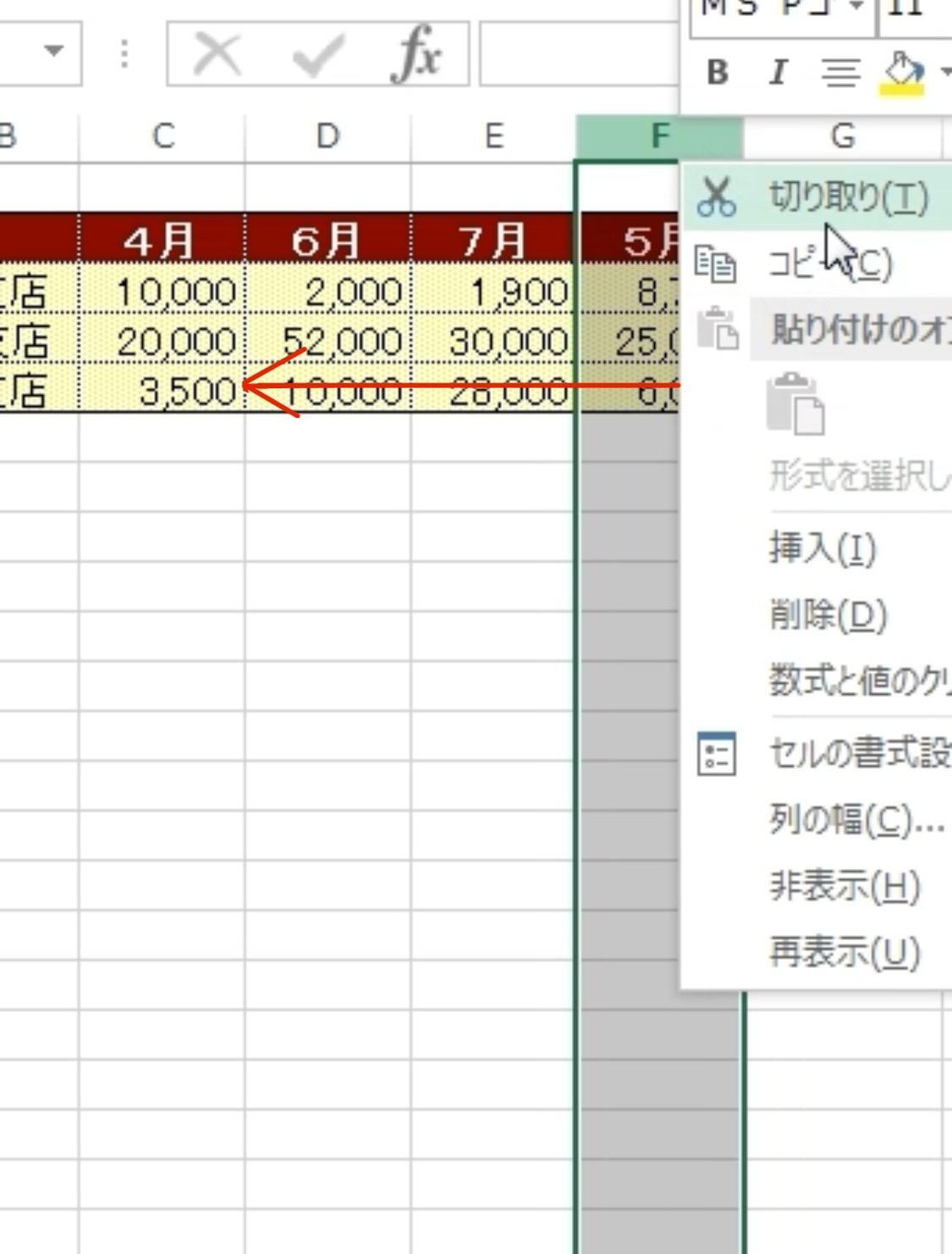Click the 4月 header cell
This screenshot has height=1254, width=952.
162,240
